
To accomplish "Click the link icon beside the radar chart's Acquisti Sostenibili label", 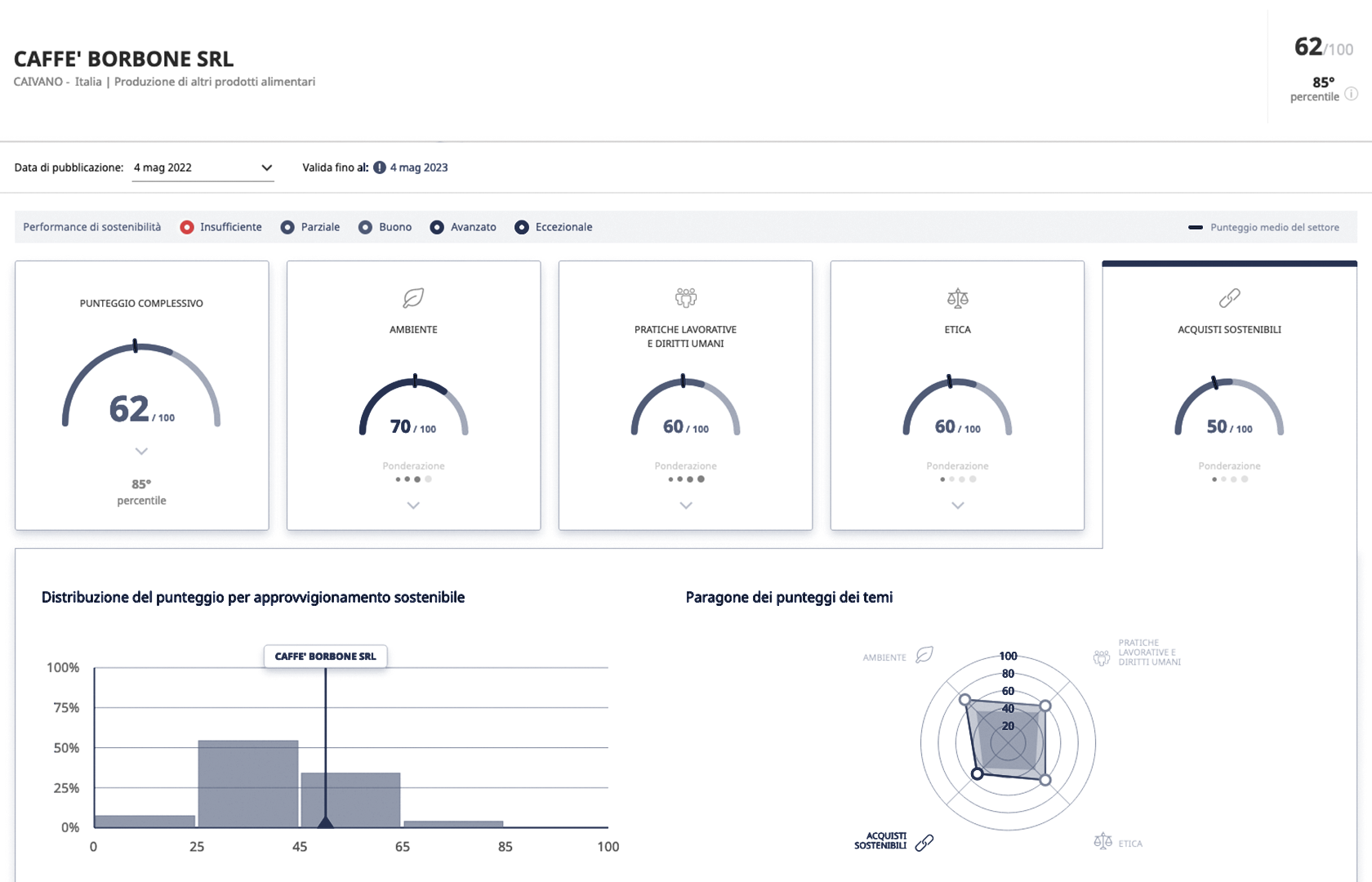I will (x=924, y=843).
